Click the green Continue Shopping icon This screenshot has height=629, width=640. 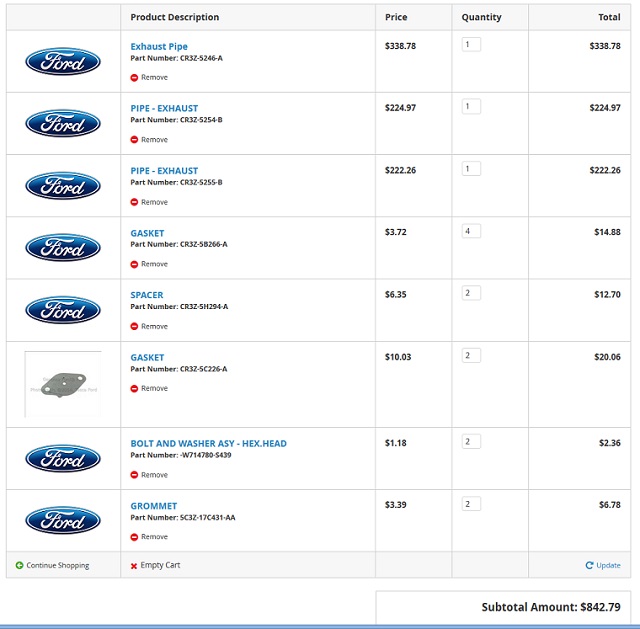pos(19,565)
